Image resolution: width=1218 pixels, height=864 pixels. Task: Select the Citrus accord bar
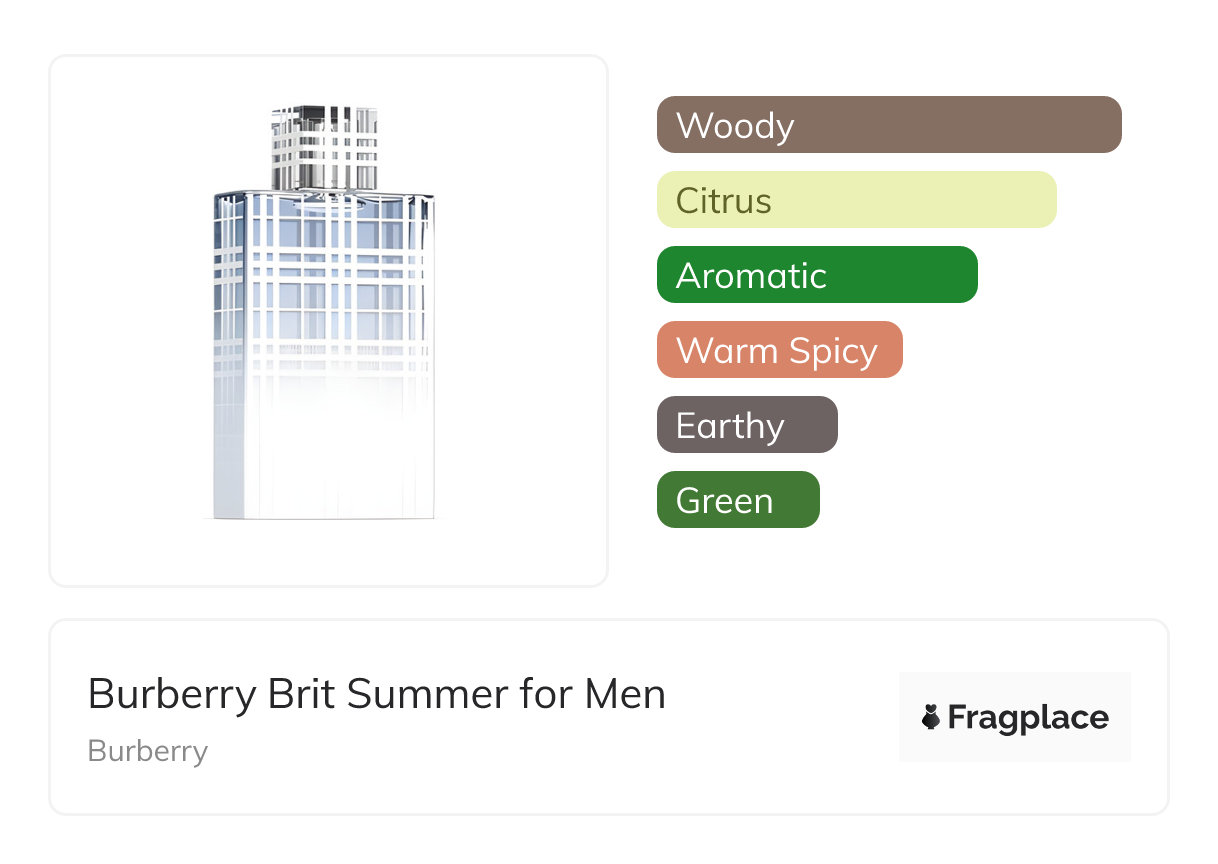pyautogui.click(x=856, y=200)
